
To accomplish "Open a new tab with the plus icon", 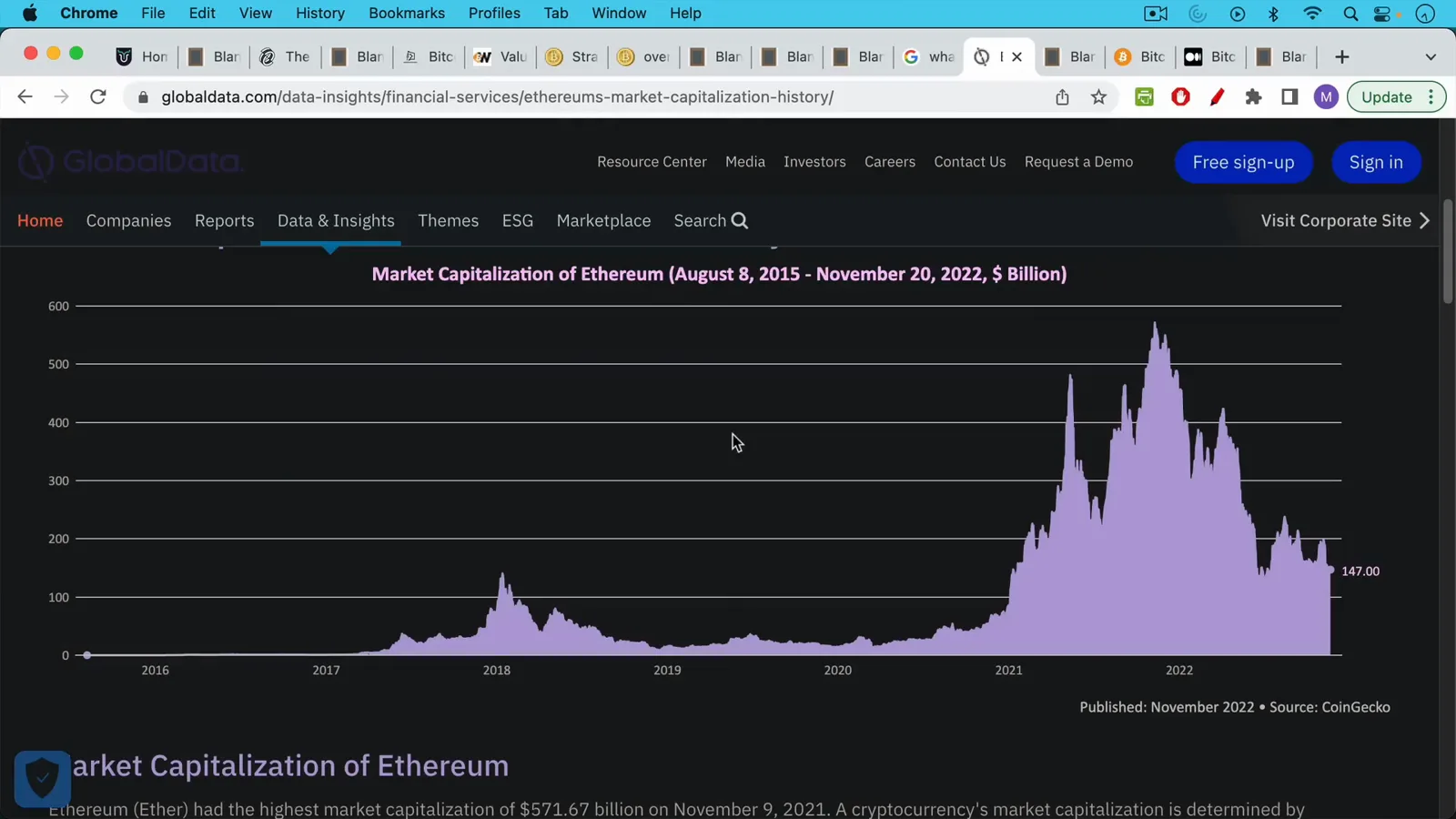I will [x=1341, y=56].
